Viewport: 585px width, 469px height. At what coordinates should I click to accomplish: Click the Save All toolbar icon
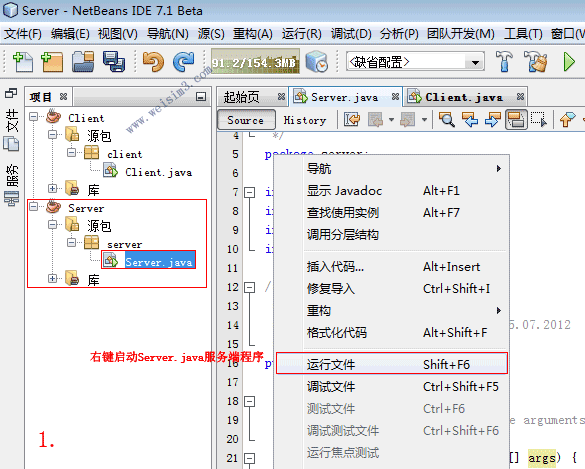[114, 62]
